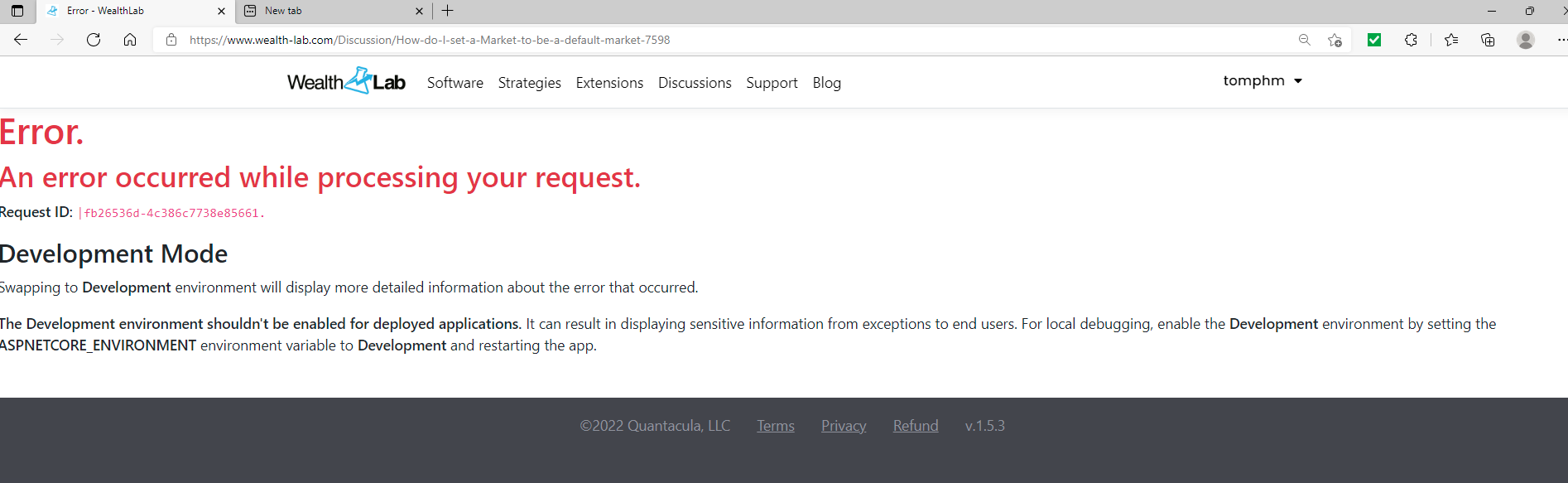Follow the Privacy footer link
This screenshot has width=1568, height=483.
(844, 426)
